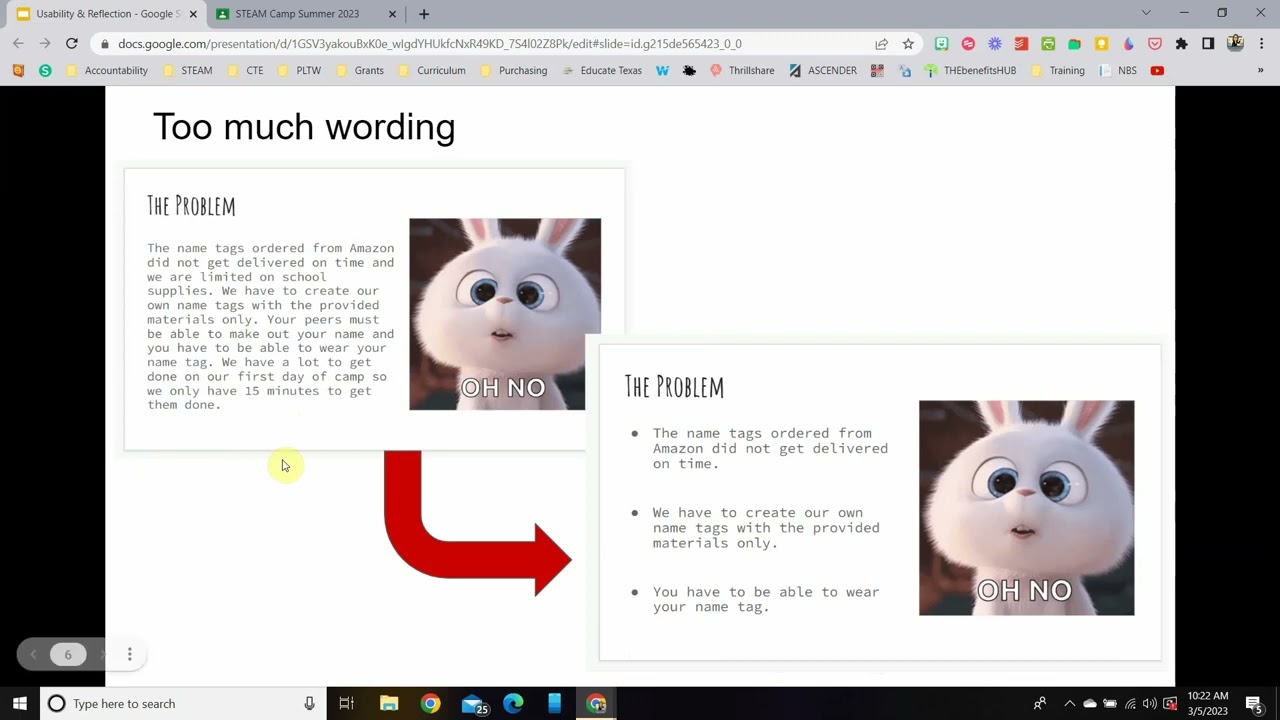
Task: Open File Explorer from the taskbar
Action: [x=388, y=703]
